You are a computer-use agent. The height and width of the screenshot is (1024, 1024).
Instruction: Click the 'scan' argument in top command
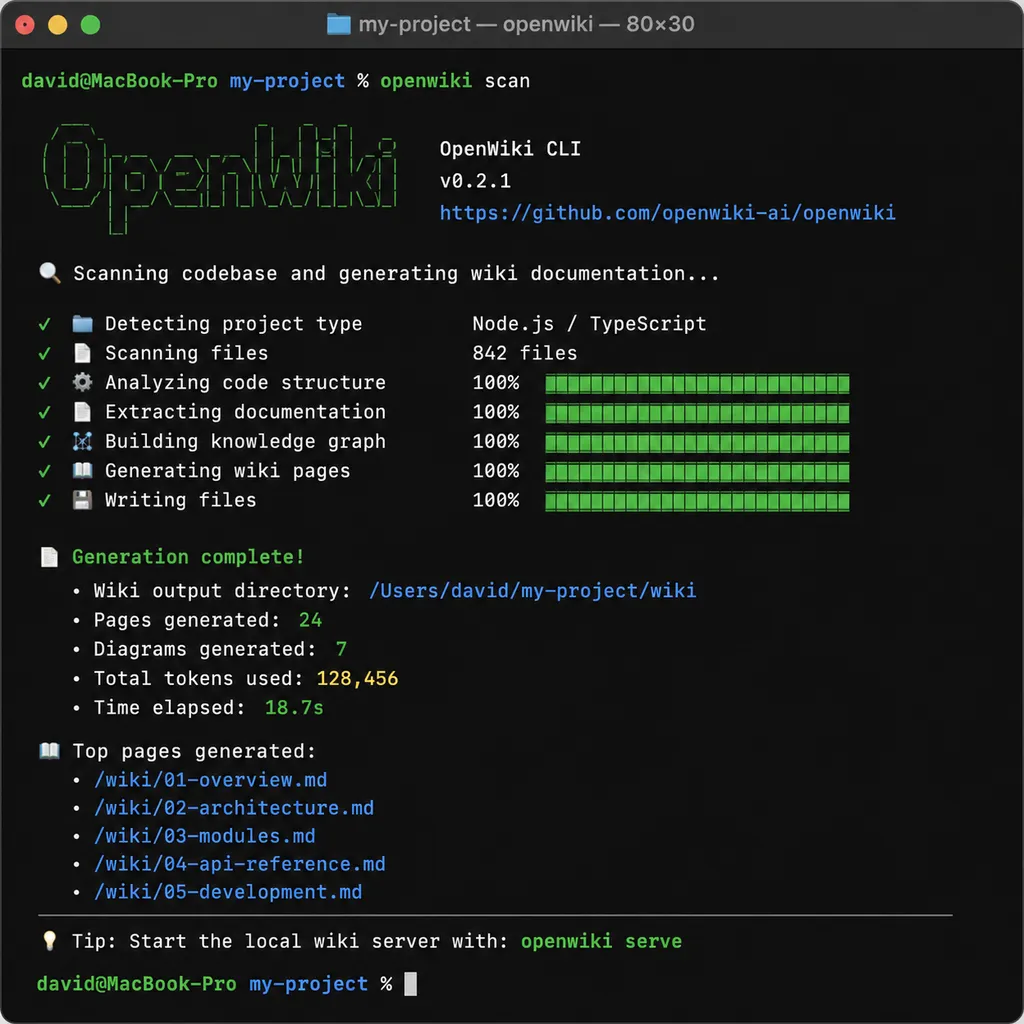pyautogui.click(x=507, y=81)
